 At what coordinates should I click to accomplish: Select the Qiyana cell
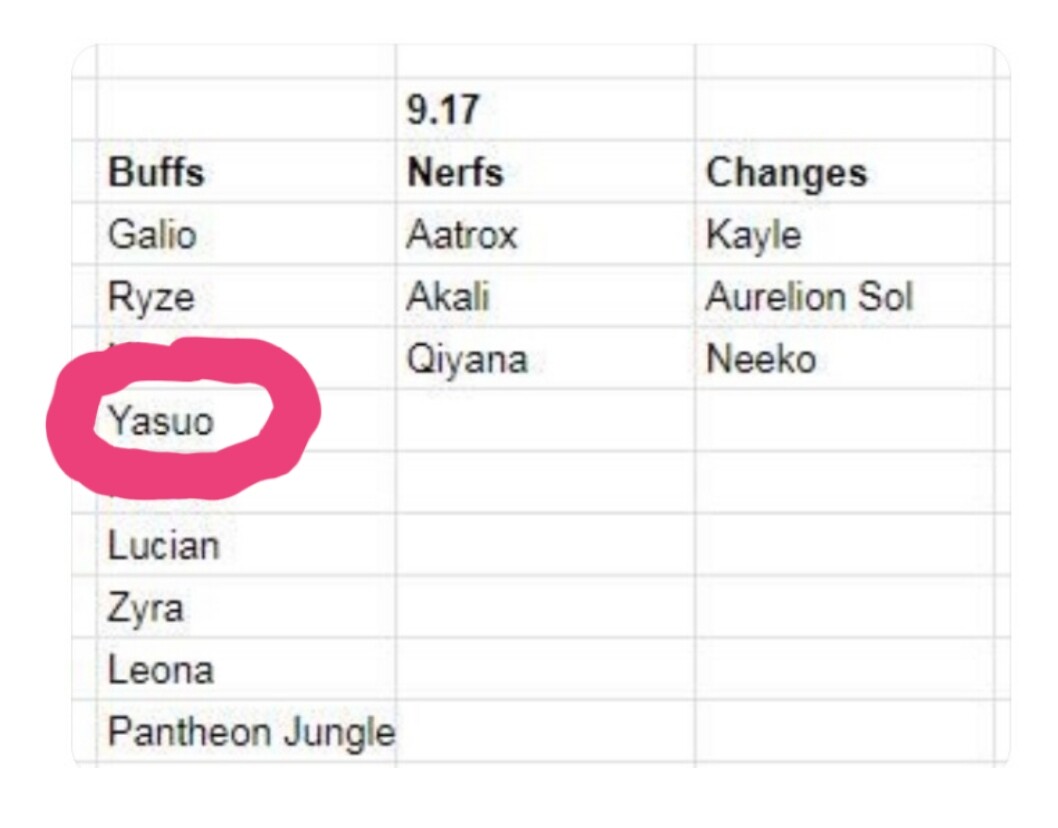coord(545,358)
